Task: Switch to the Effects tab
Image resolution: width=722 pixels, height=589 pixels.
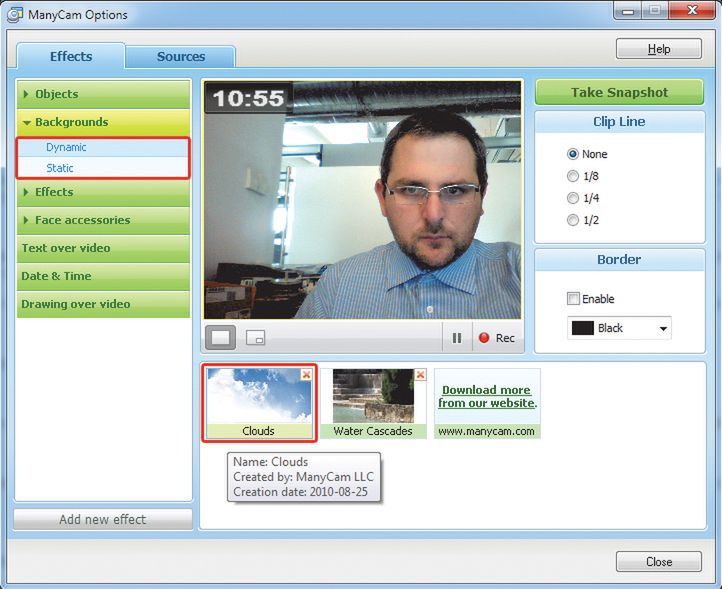Action: [70, 56]
